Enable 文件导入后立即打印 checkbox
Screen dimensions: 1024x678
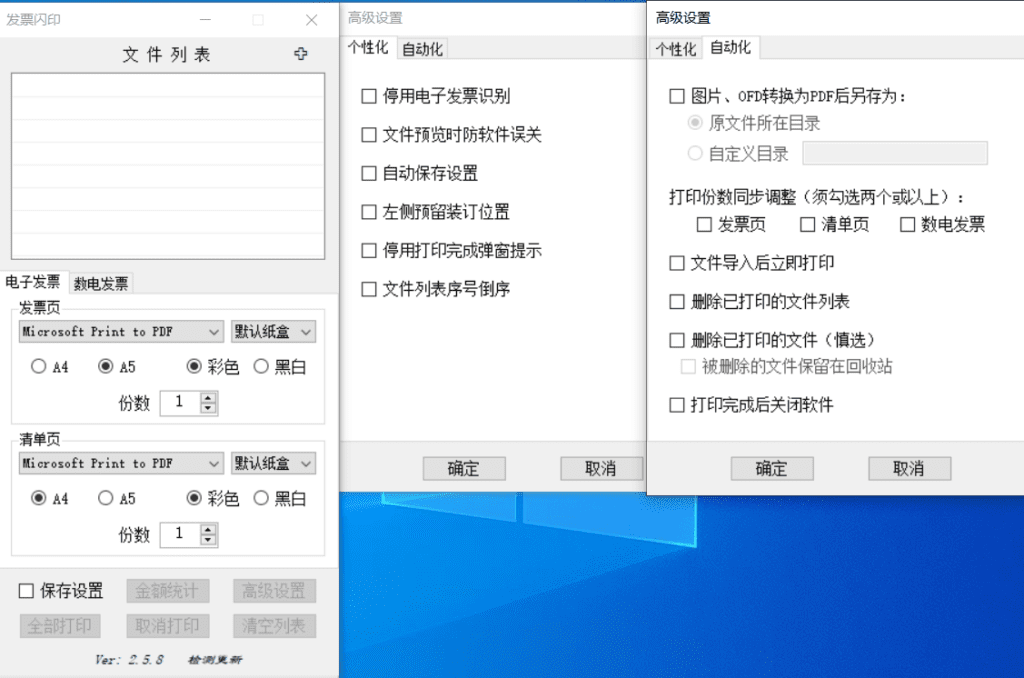(677, 263)
